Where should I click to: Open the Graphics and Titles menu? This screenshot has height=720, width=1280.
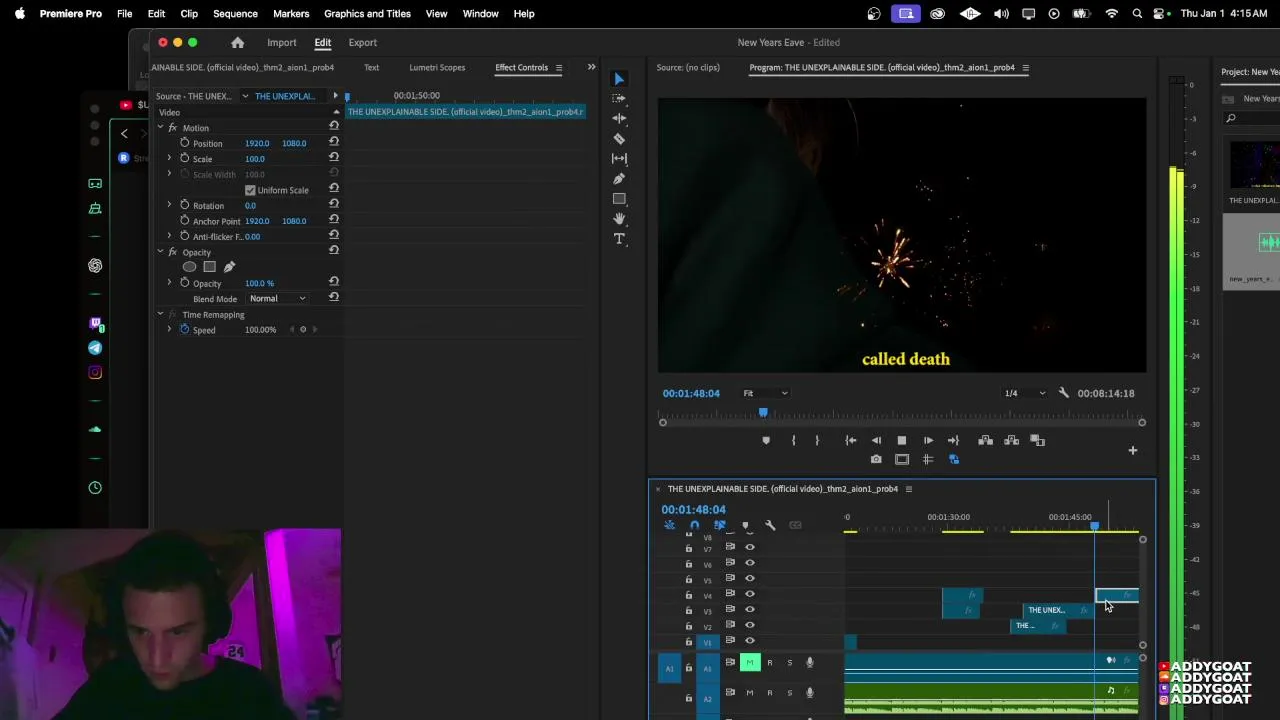click(367, 14)
